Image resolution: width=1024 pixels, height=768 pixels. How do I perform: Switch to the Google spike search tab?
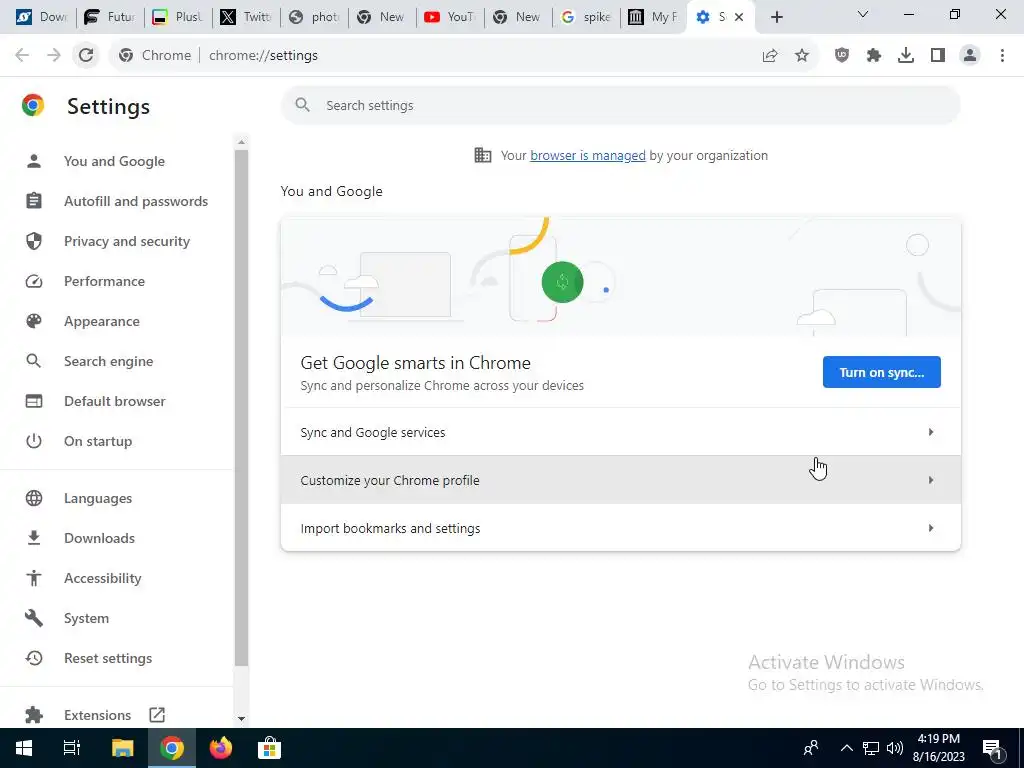click(x=586, y=17)
